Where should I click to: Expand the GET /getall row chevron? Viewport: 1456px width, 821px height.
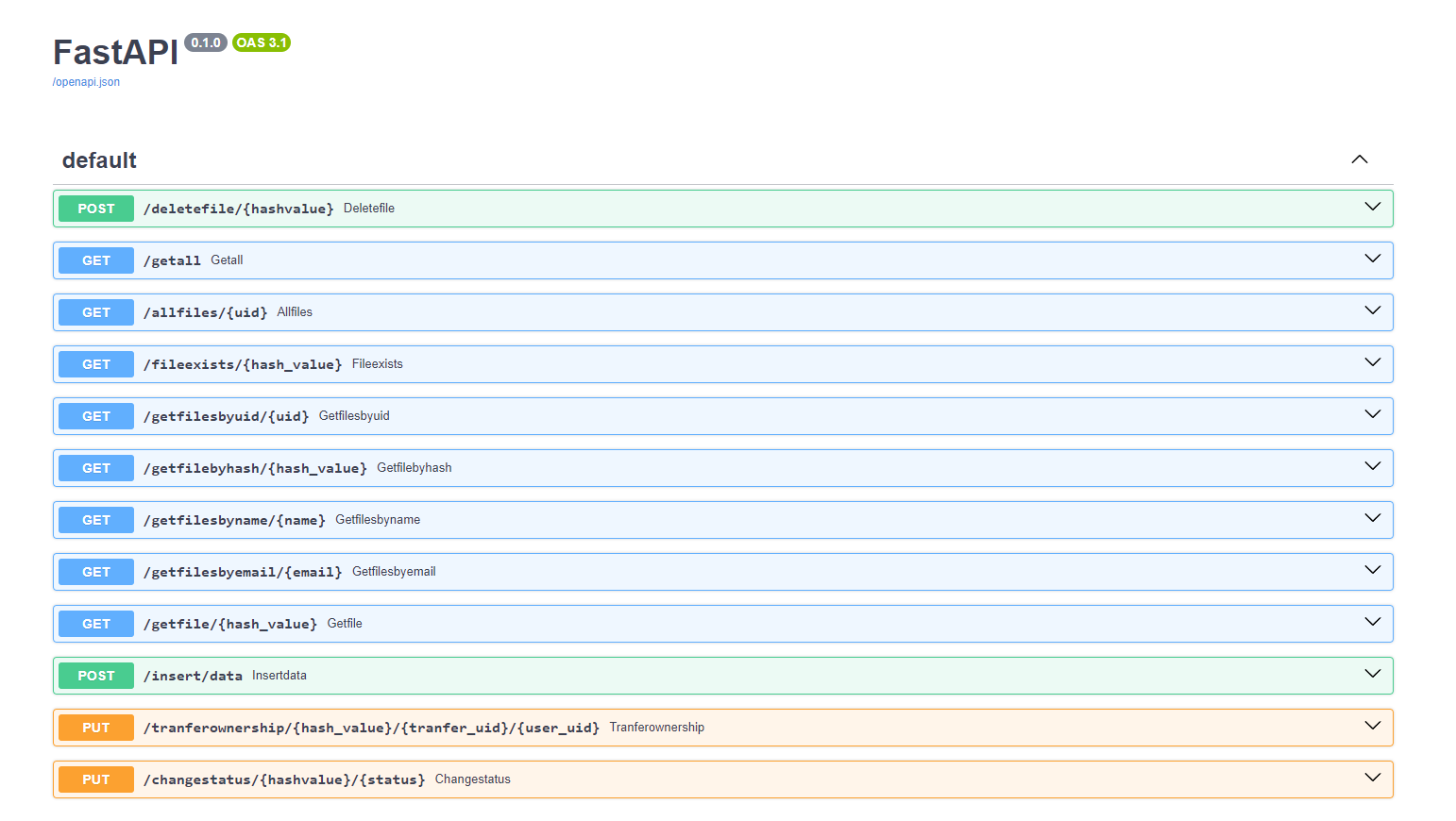click(x=1373, y=259)
